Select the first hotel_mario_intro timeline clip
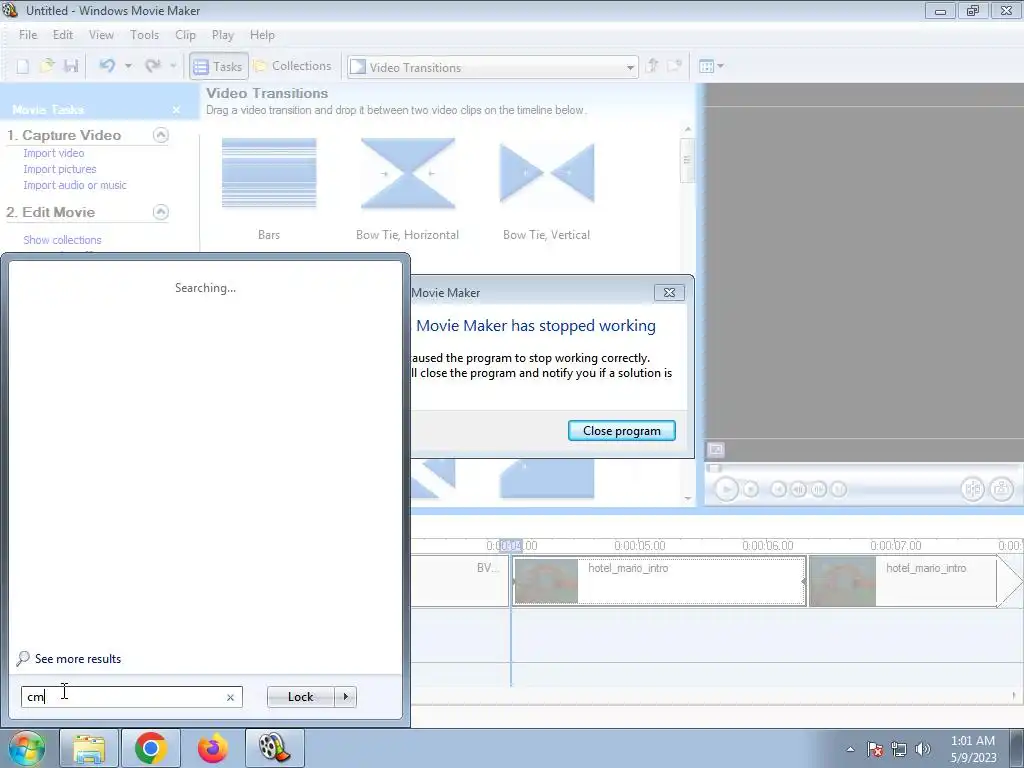 658,581
